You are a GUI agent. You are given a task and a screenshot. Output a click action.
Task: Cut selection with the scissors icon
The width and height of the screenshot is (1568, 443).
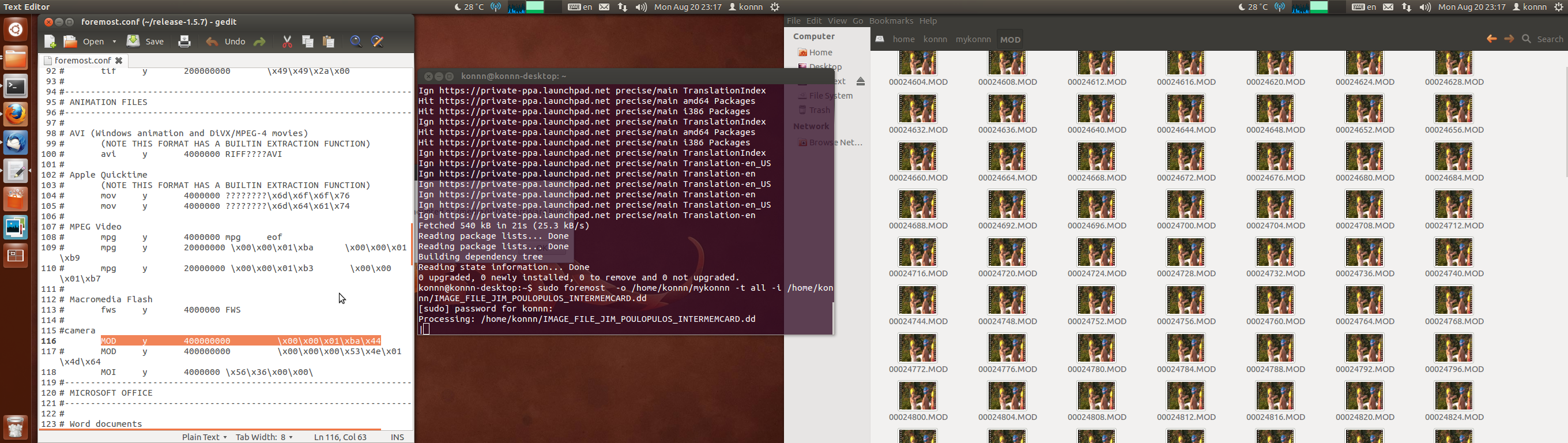pos(287,42)
